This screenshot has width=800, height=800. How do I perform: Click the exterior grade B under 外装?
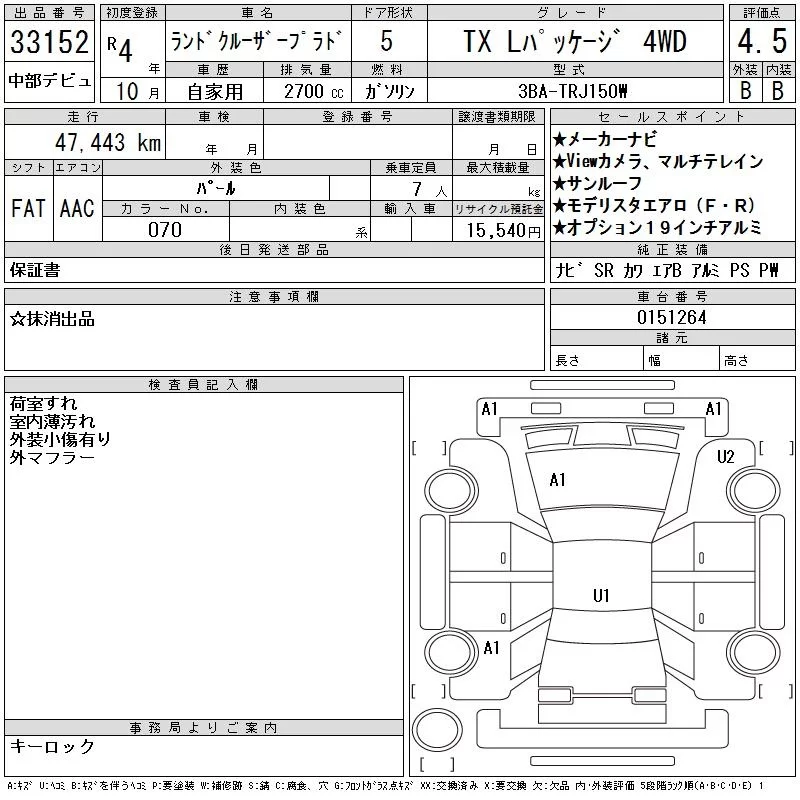pyautogui.click(x=746, y=91)
